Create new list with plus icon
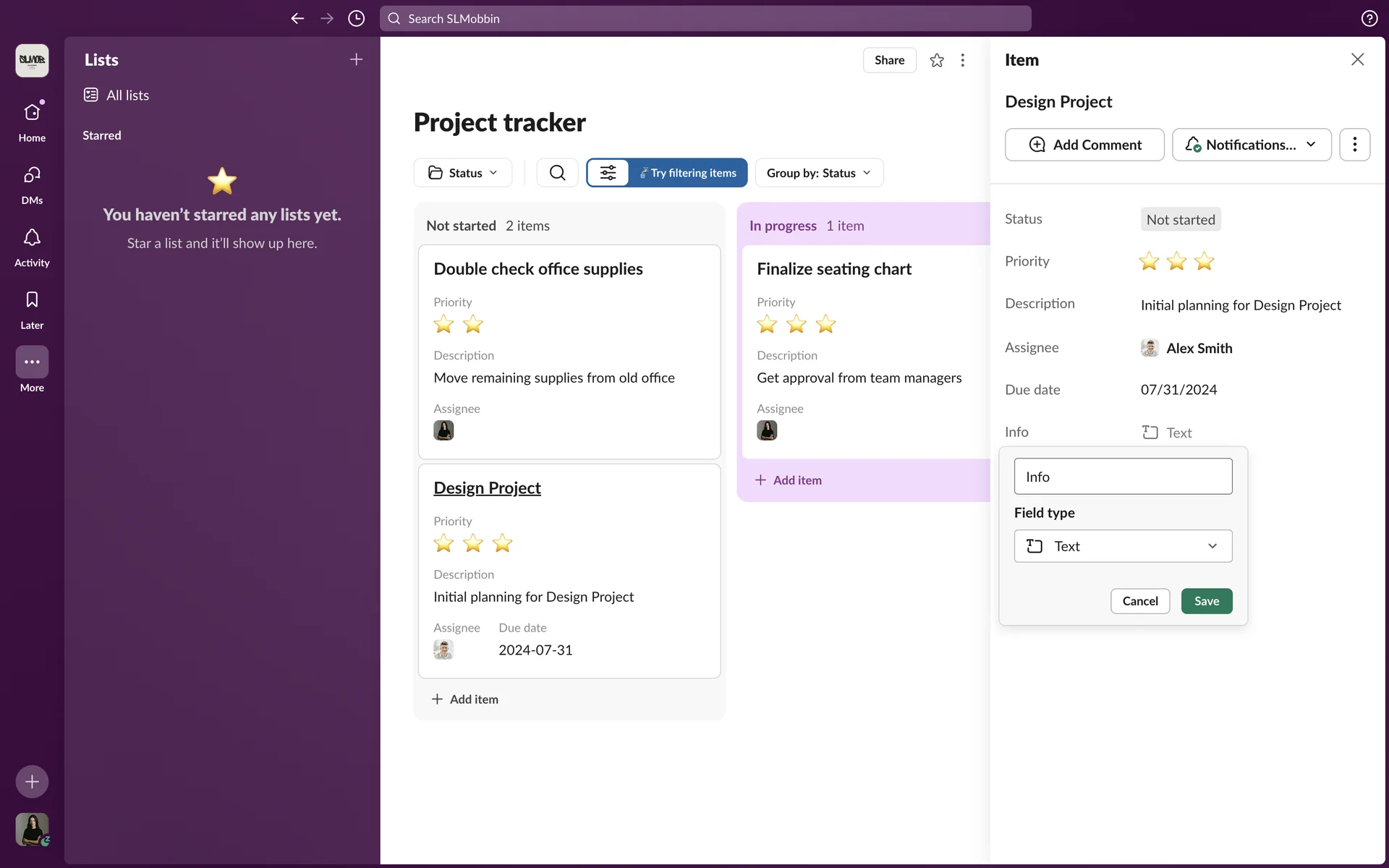 (356, 60)
